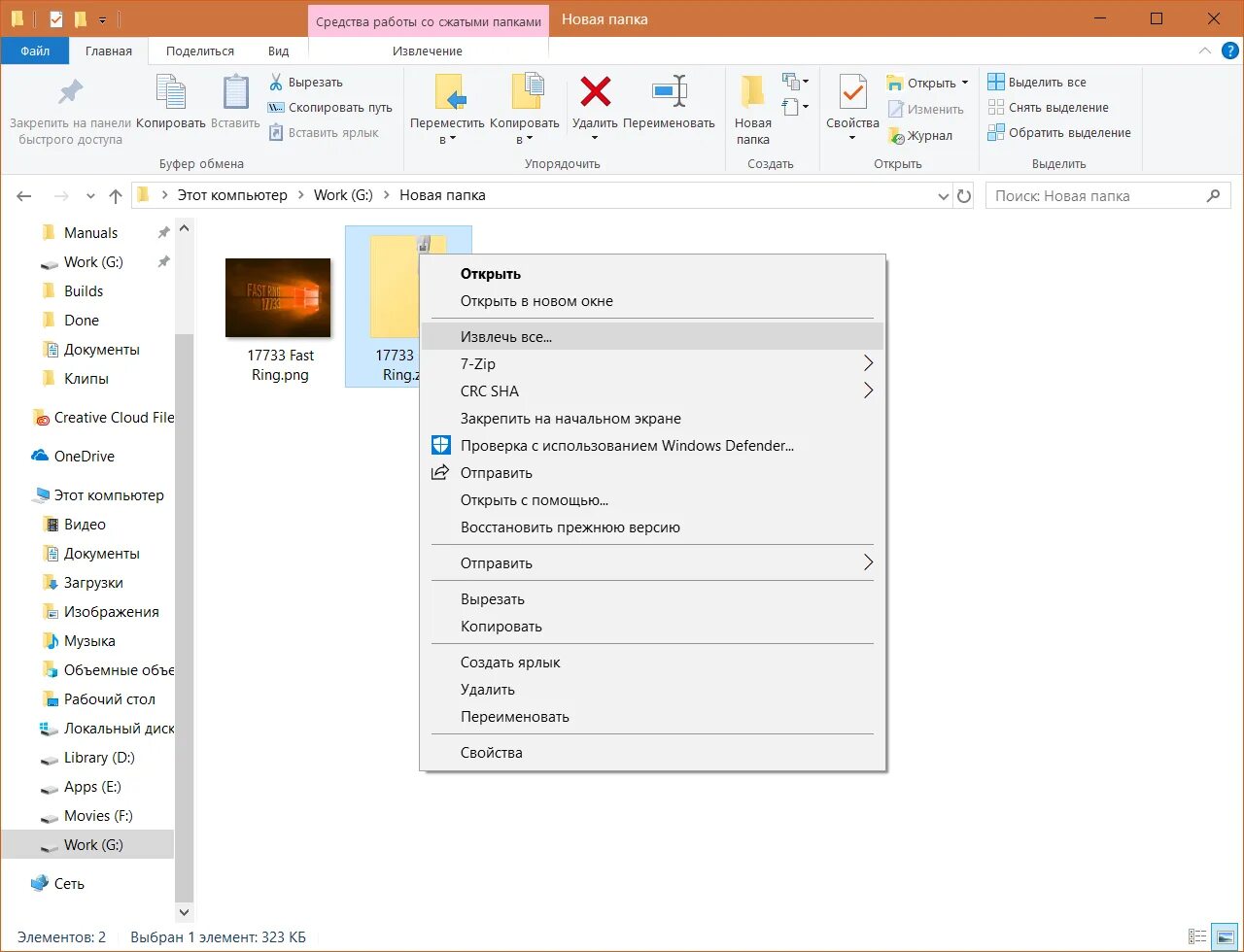The image size is (1244, 952).
Task: Open OneDrive in navigation pane
Action: coord(74,457)
